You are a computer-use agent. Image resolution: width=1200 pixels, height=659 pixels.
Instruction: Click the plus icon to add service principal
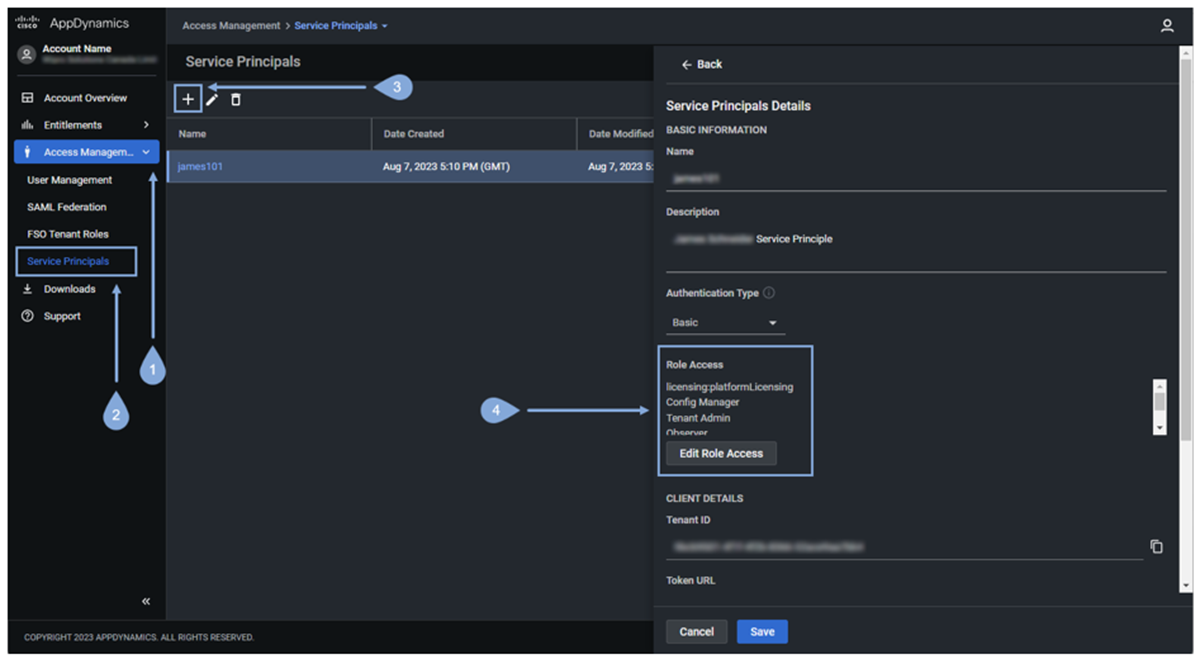pos(188,99)
